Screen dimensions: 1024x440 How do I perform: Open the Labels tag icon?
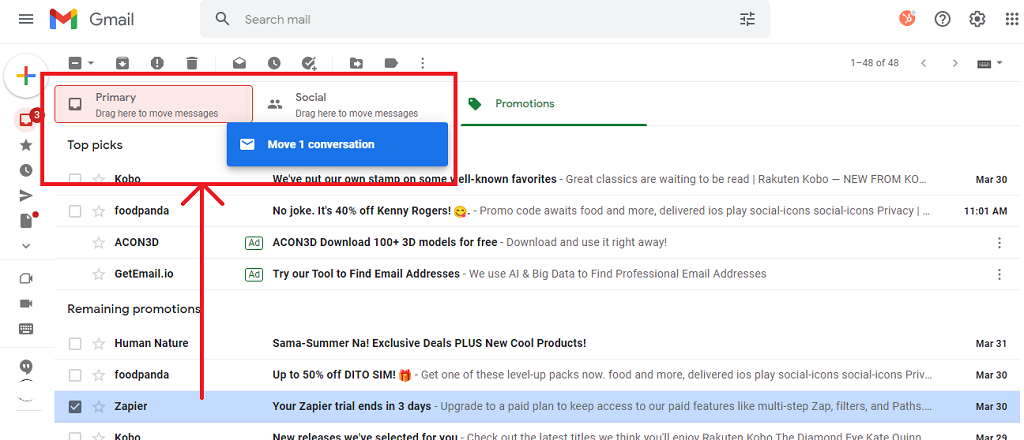tap(391, 63)
